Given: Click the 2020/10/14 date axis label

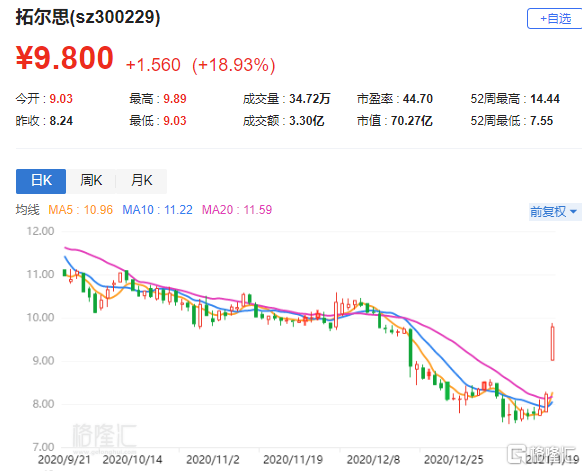Looking at the screenshot, I should (132, 460).
